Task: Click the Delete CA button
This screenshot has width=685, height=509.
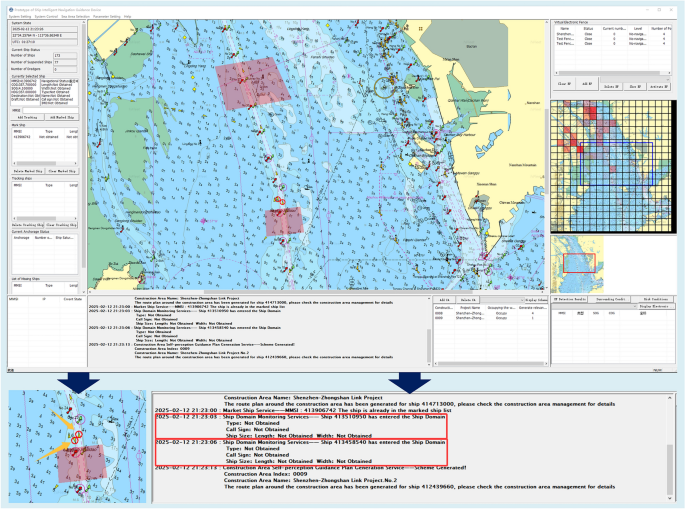Action: pyautogui.click(x=468, y=300)
